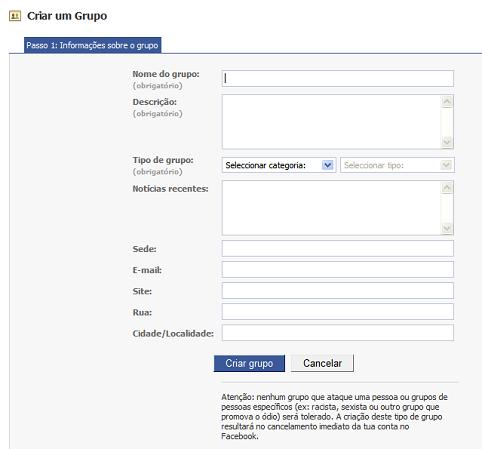
Task: Focus the E-mail input field
Action: coord(338,269)
